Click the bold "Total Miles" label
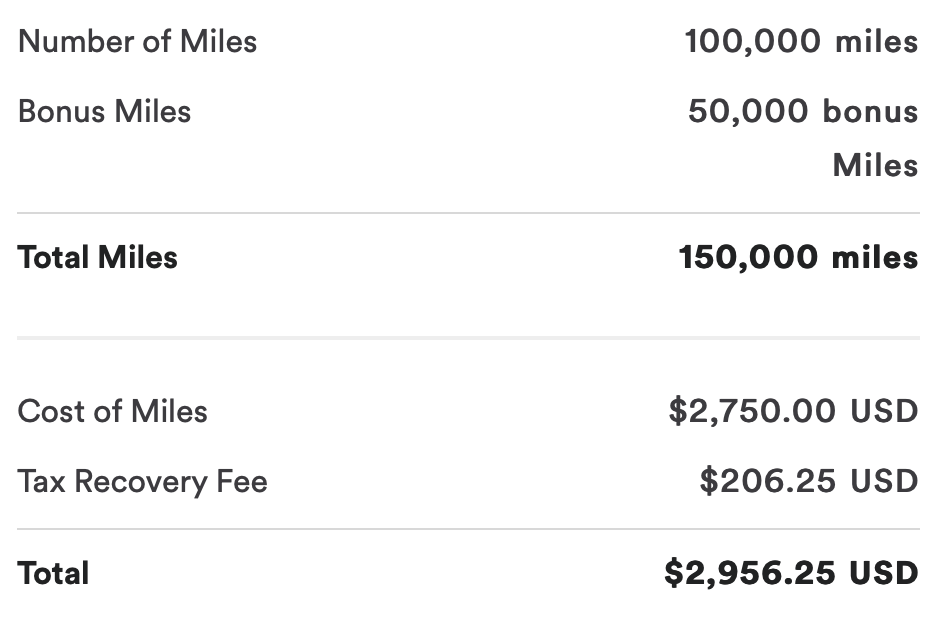Image resolution: width=946 pixels, height=630 pixels. 97,258
